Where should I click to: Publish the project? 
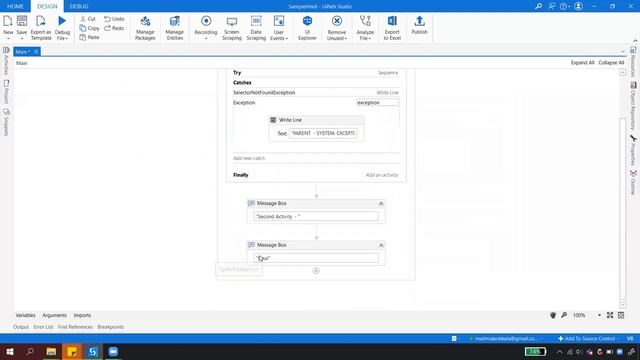point(419,25)
